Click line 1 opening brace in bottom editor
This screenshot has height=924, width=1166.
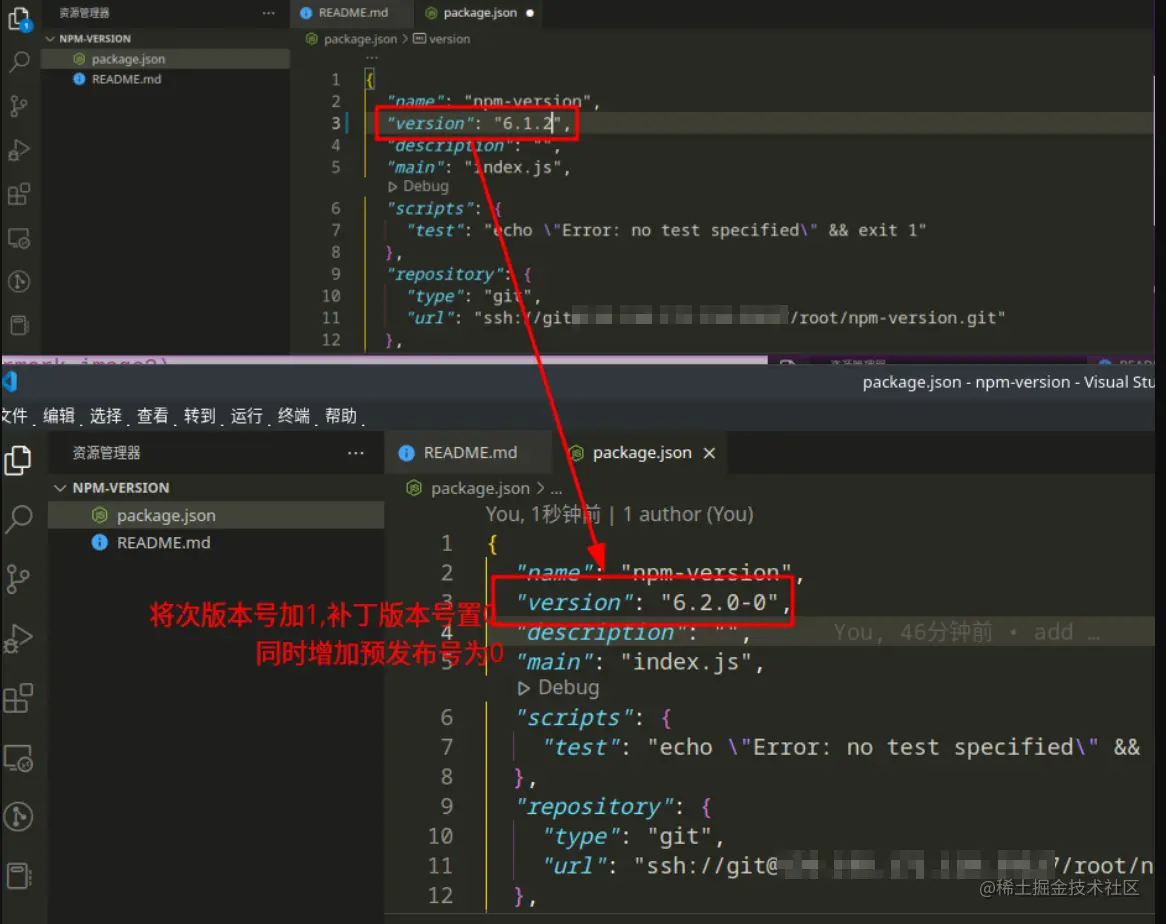click(492, 544)
